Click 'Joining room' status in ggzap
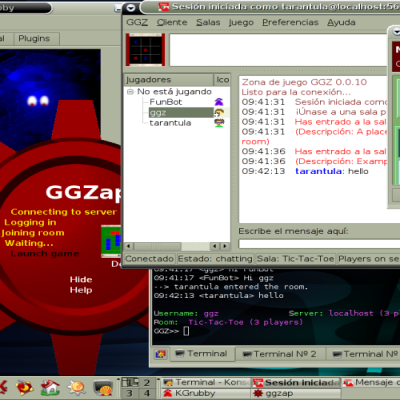Screen dimensions: 400x400 coord(33,233)
